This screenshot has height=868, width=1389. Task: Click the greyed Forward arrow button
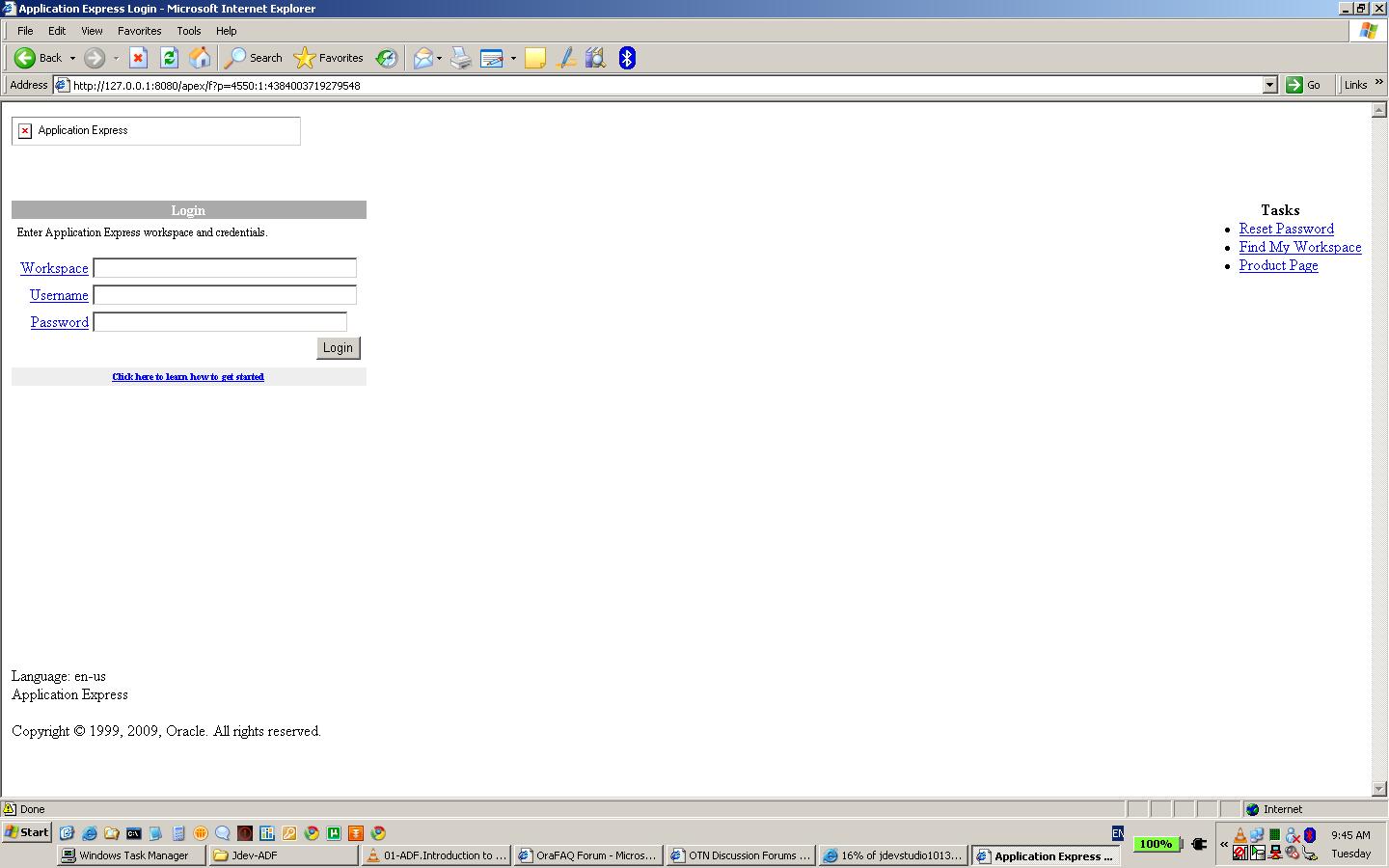click(95, 58)
